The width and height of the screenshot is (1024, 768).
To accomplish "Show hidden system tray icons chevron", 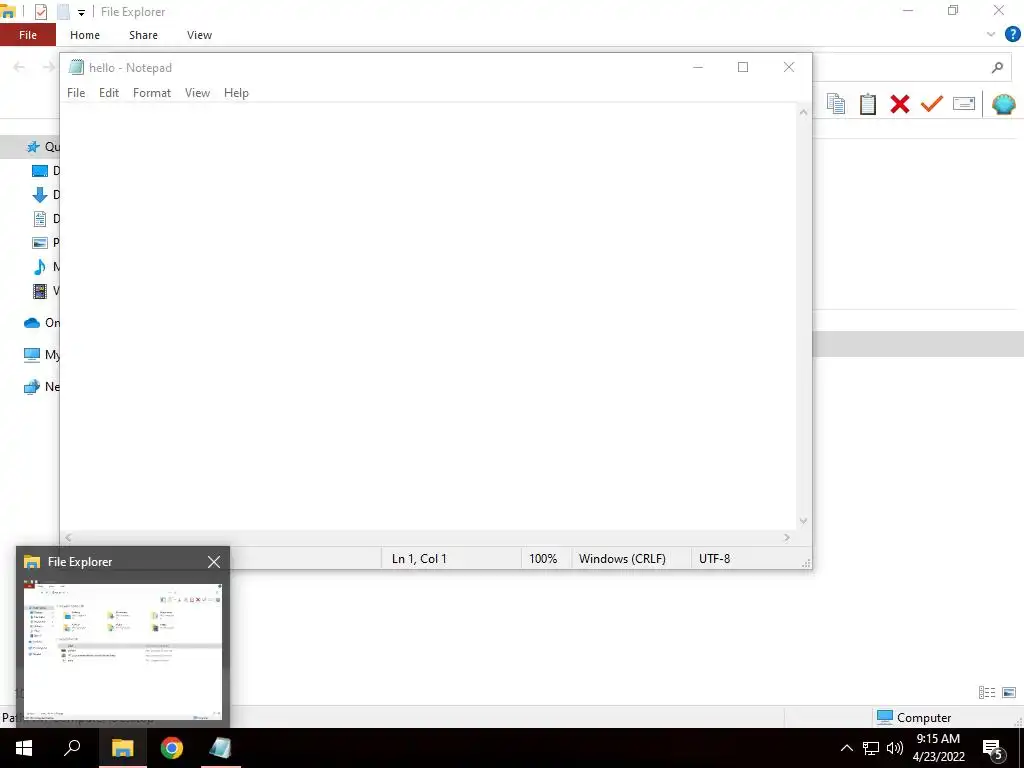I will [846, 748].
